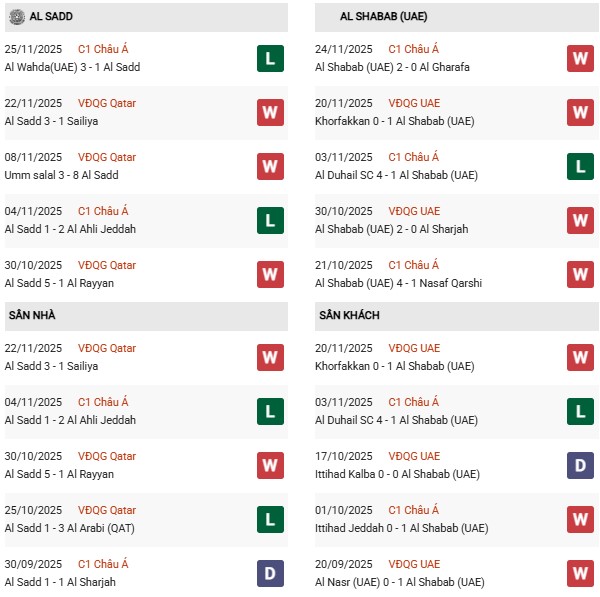
Task: Select the SÂN KHÁCH away matches header
Action: point(350,316)
